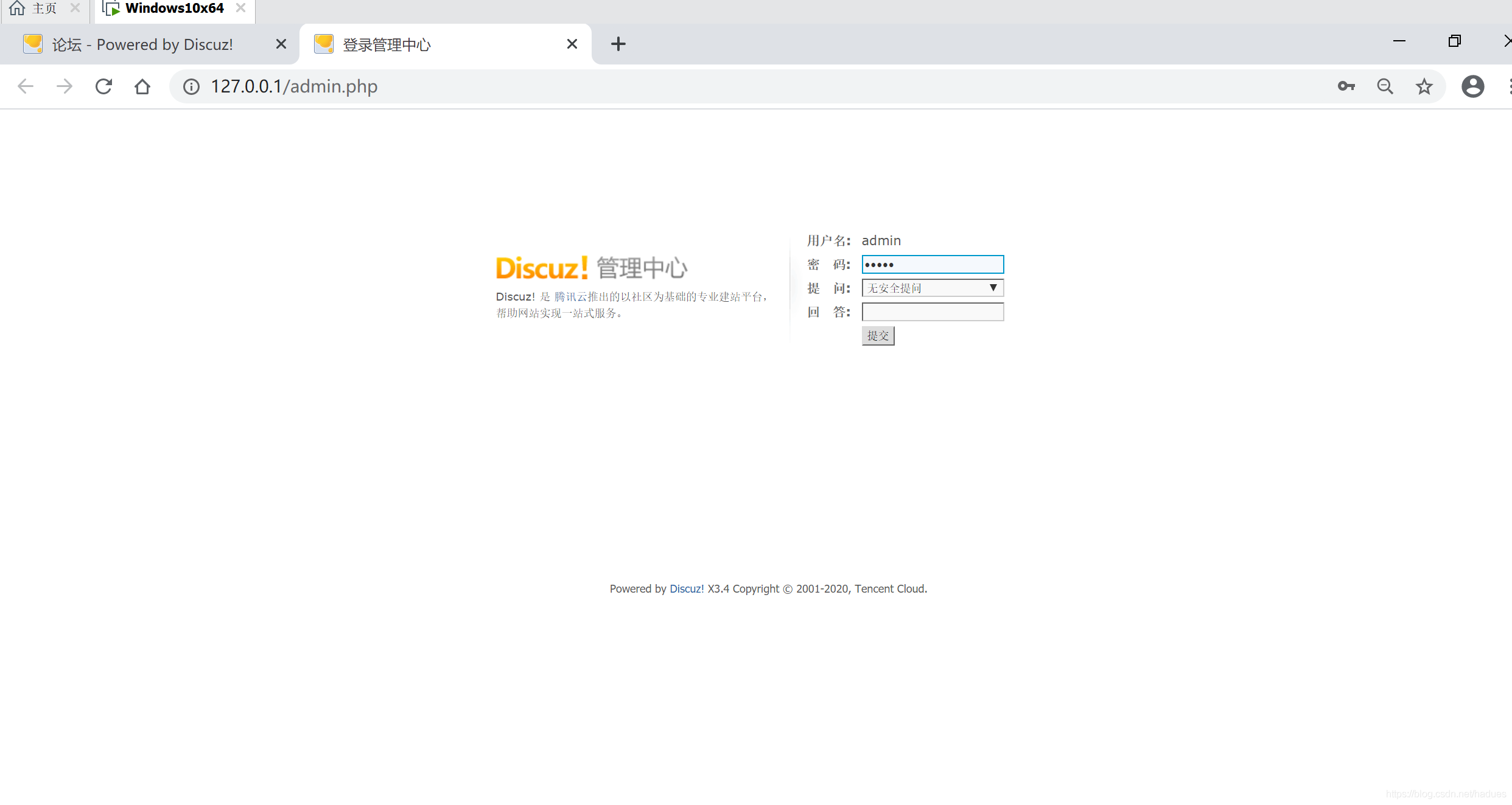This screenshot has height=805, width=1512.
Task: View site information icon in address bar
Action: click(191, 86)
